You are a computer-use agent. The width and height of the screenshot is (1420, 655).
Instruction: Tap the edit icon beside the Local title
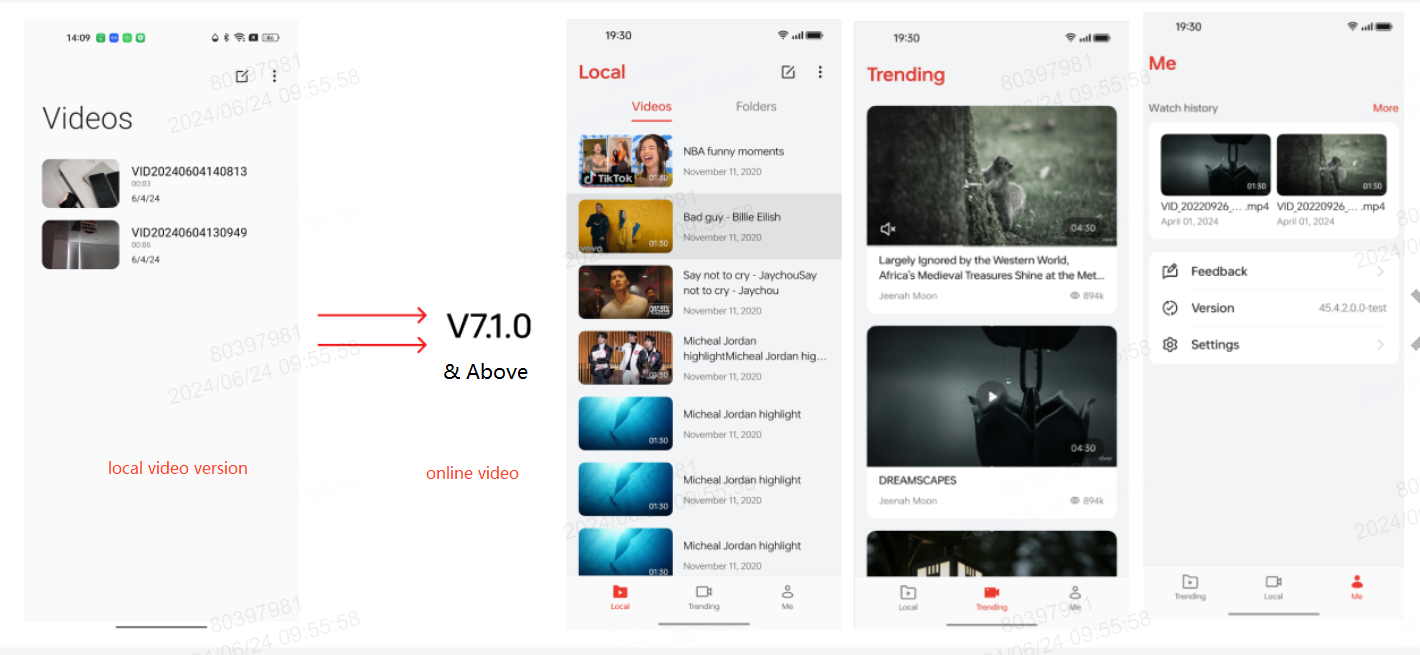pyautogui.click(x=788, y=72)
